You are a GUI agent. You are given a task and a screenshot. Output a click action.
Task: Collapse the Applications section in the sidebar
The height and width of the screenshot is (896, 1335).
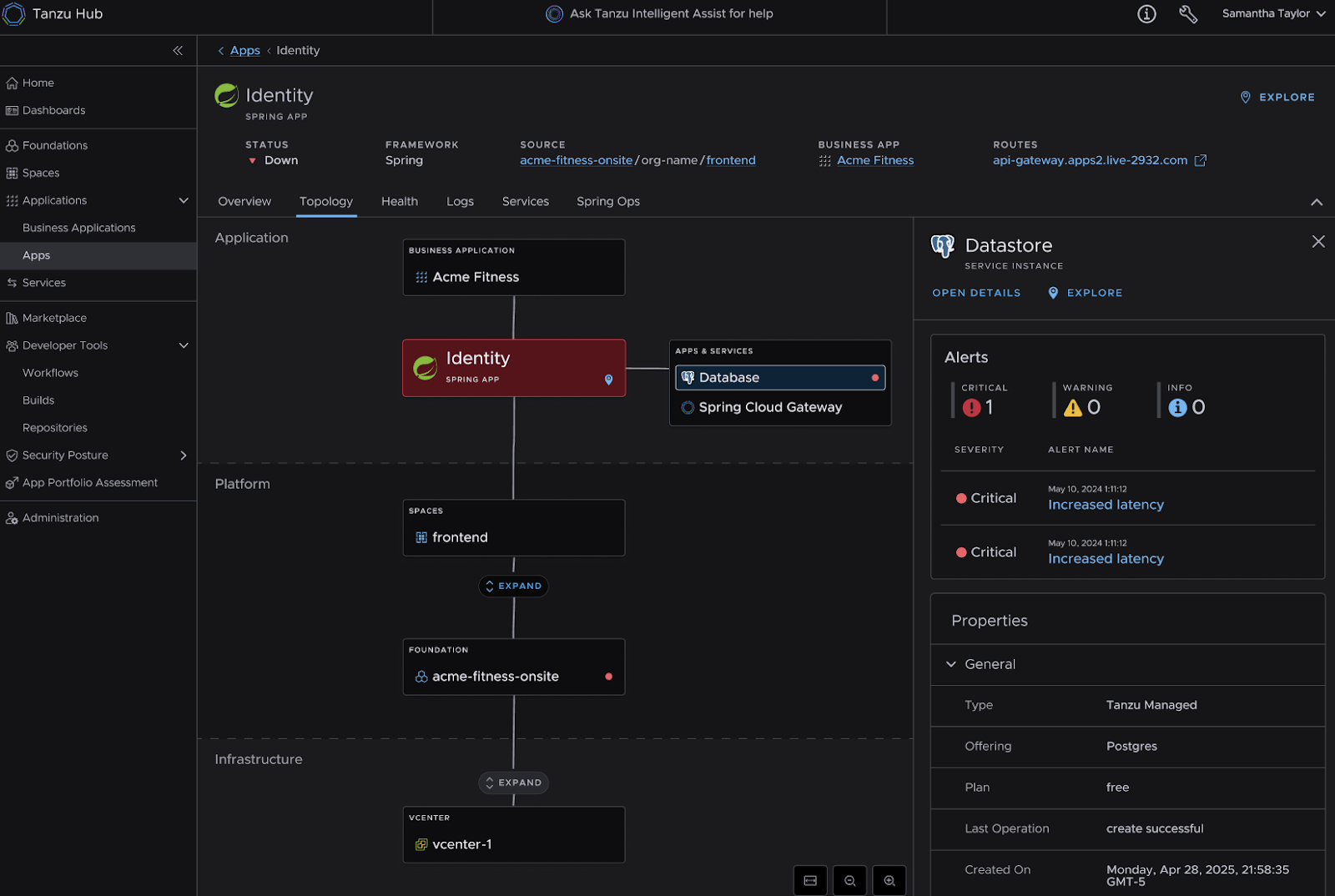click(184, 200)
